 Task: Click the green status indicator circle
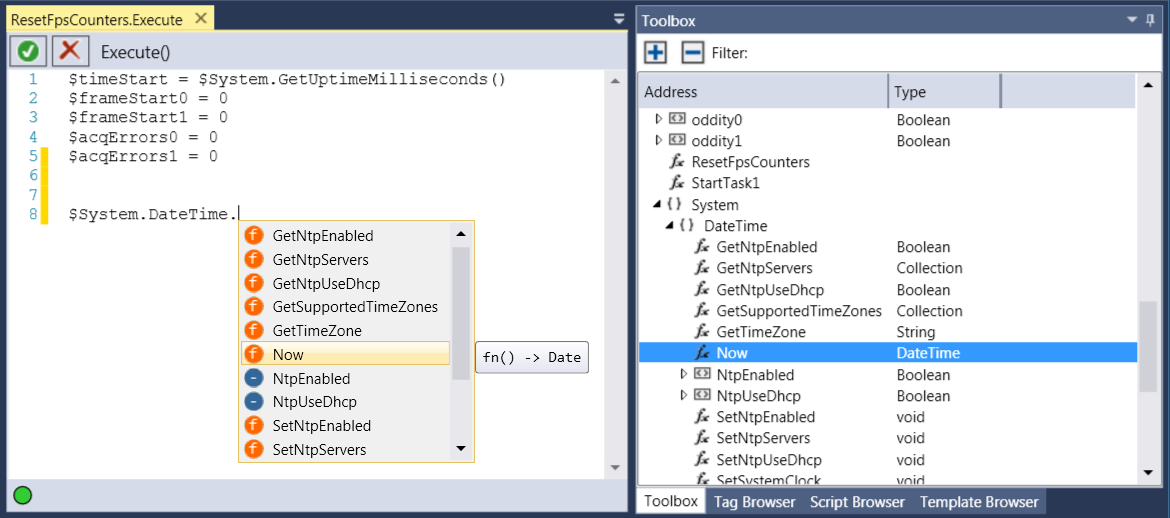(22, 494)
